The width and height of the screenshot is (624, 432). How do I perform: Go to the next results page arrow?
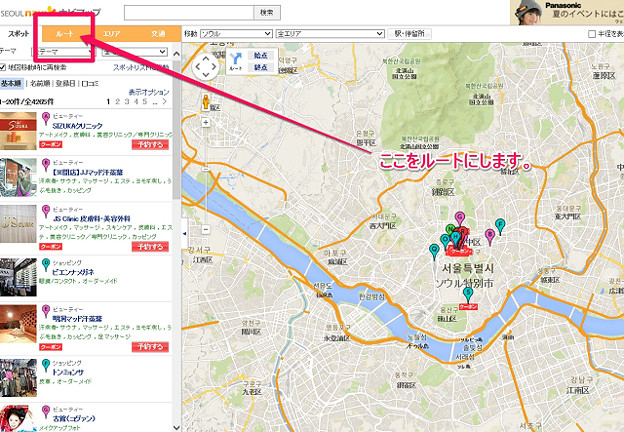[164, 102]
